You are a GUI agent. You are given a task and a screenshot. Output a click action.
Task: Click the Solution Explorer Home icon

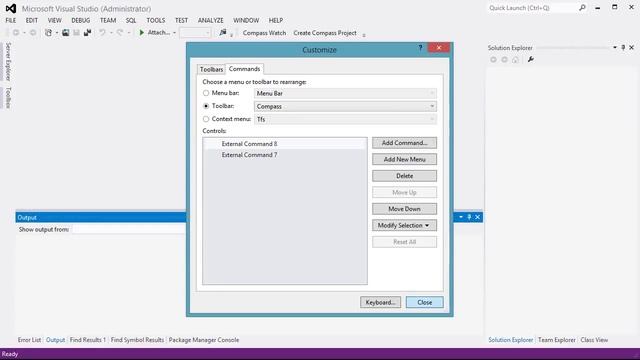tap(516, 60)
